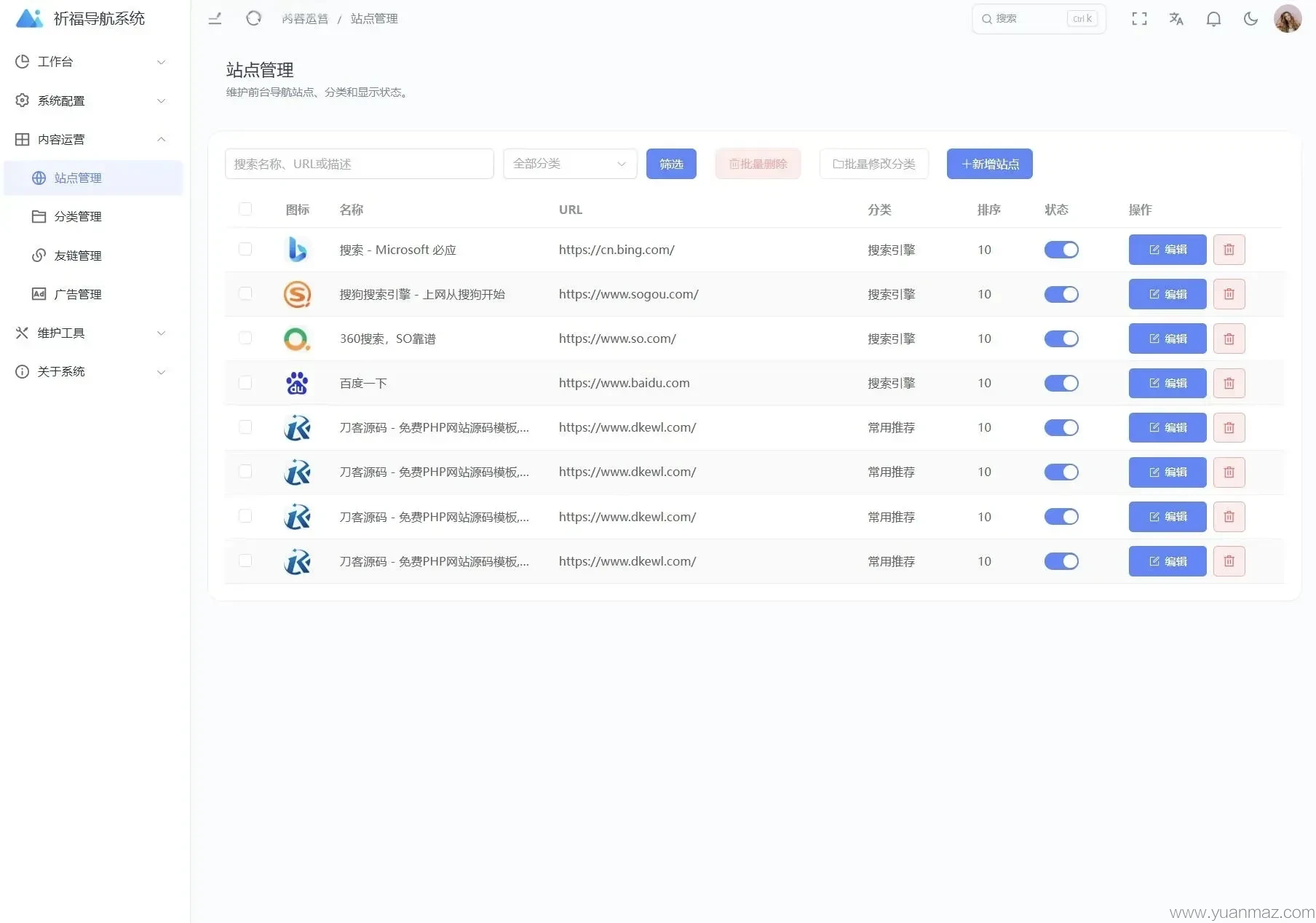Open the user avatar menu
The width and height of the screenshot is (1316, 923).
1287,19
